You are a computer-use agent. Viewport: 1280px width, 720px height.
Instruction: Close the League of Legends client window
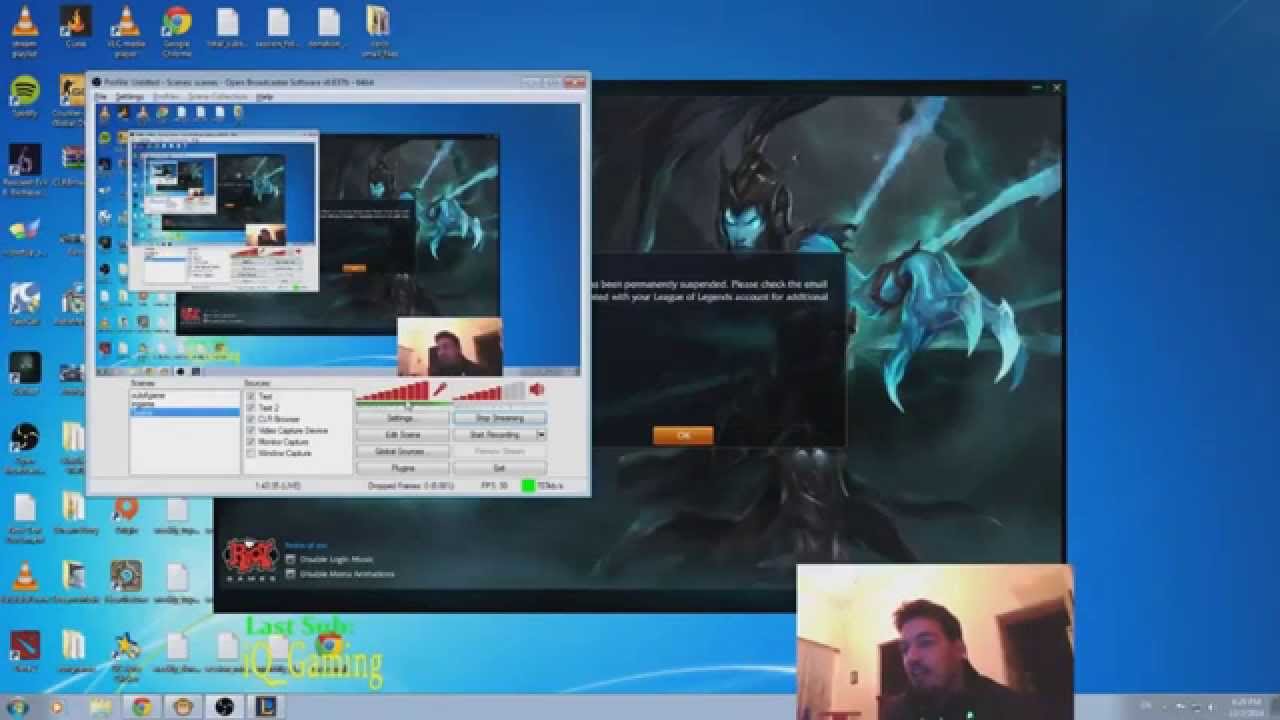click(x=1057, y=88)
